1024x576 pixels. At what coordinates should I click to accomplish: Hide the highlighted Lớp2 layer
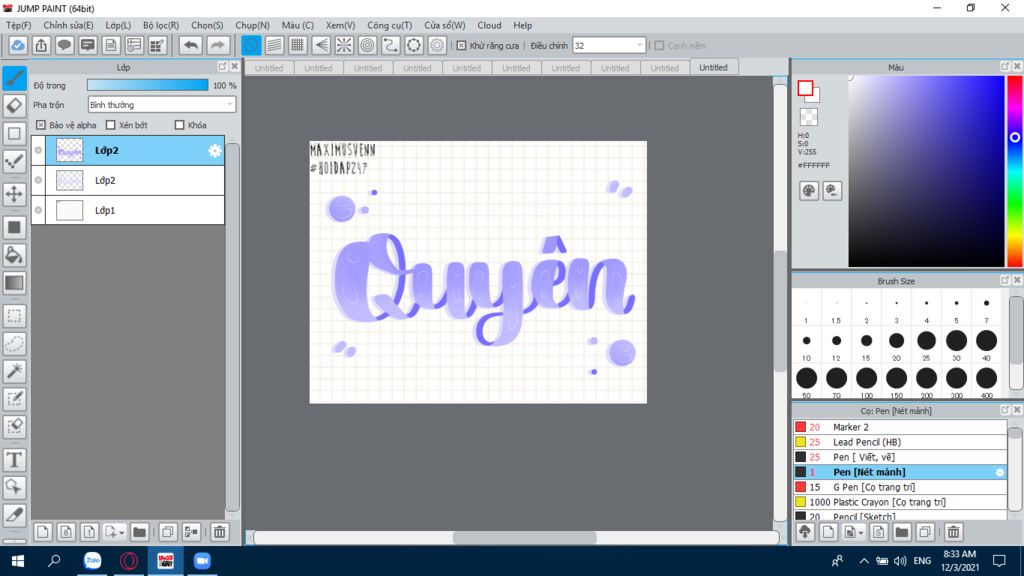(x=39, y=150)
